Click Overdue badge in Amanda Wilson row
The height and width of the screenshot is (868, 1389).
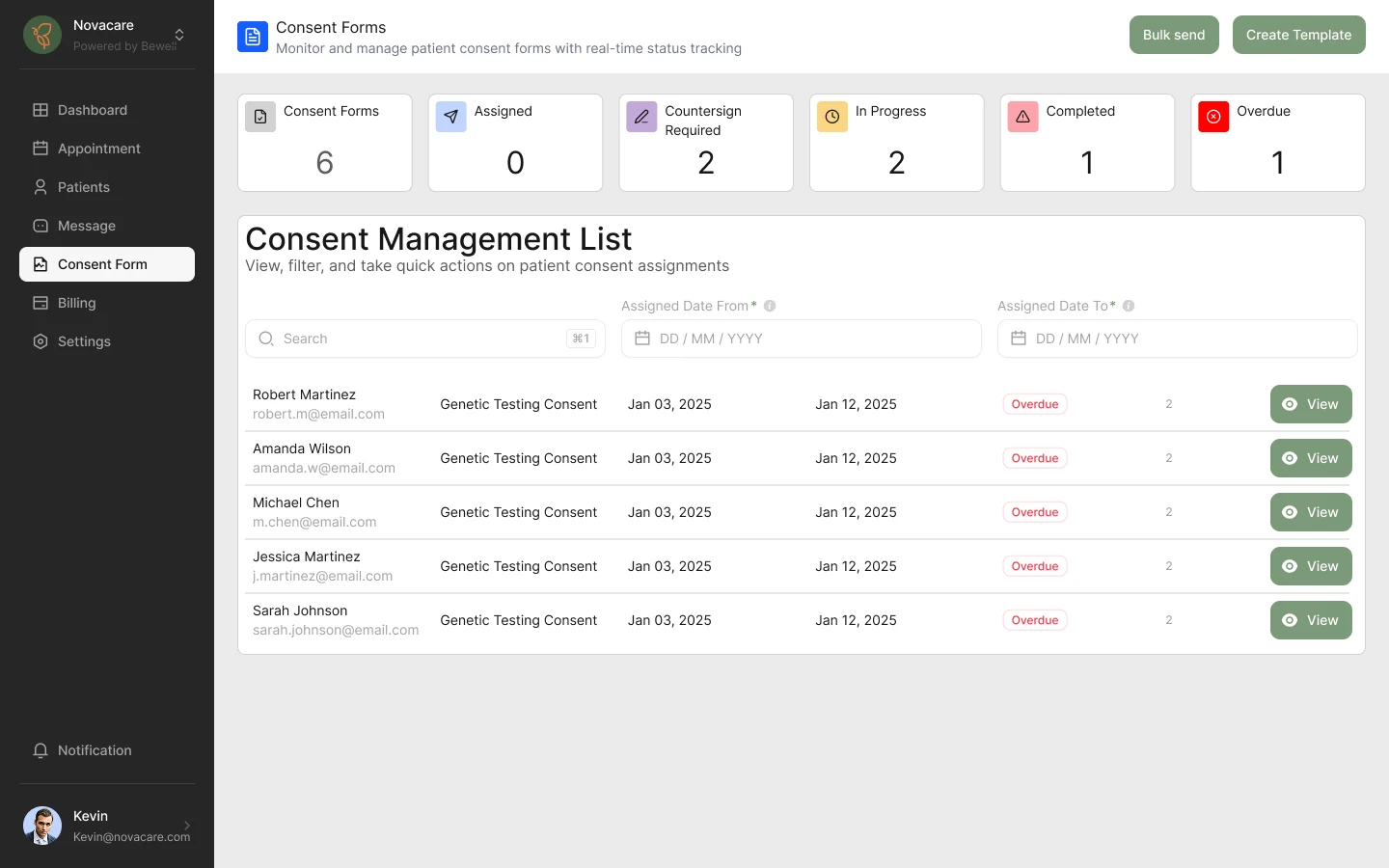(x=1035, y=458)
